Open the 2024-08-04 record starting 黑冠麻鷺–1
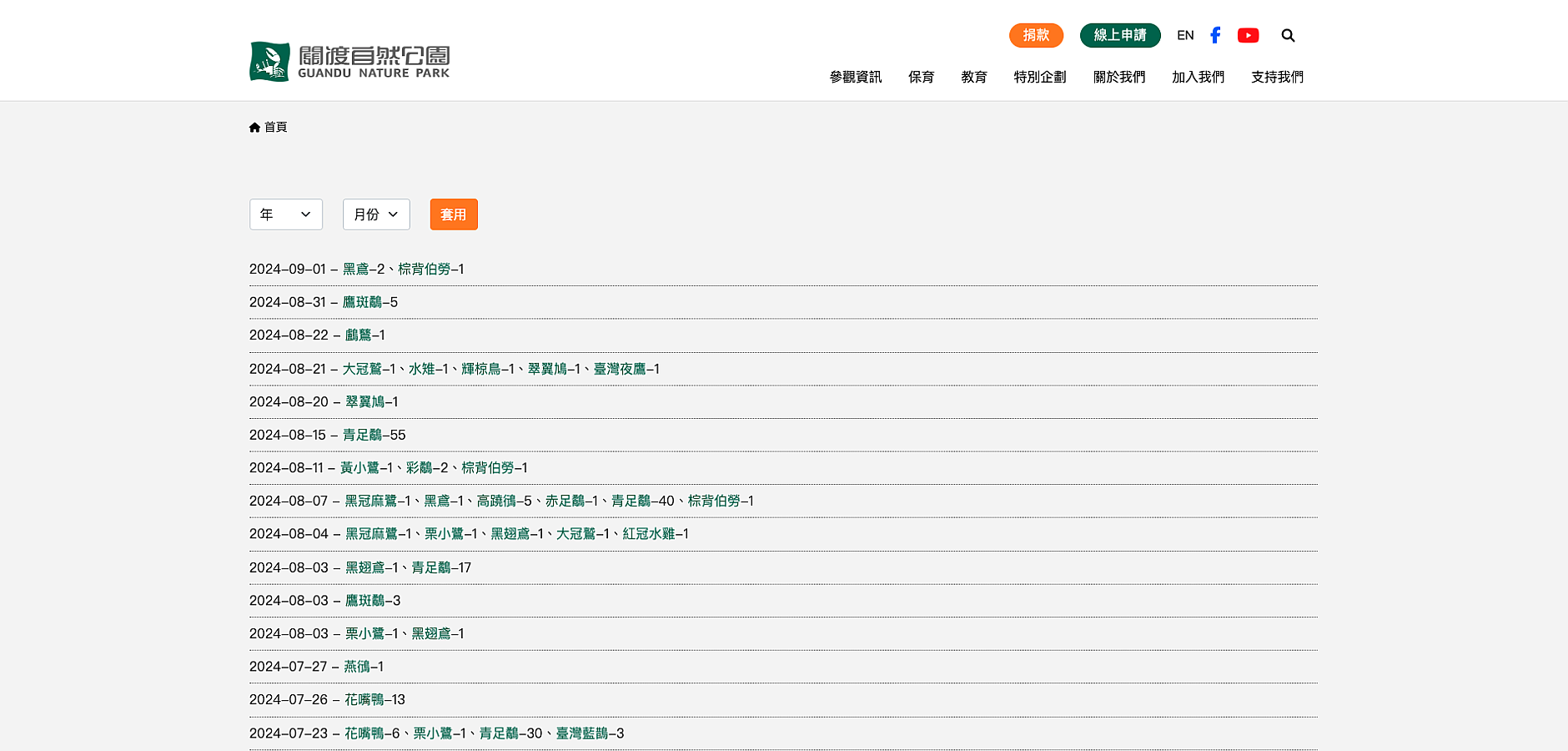This screenshot has width=1568, height=751. pyautogui.click(x=517, y=533)
